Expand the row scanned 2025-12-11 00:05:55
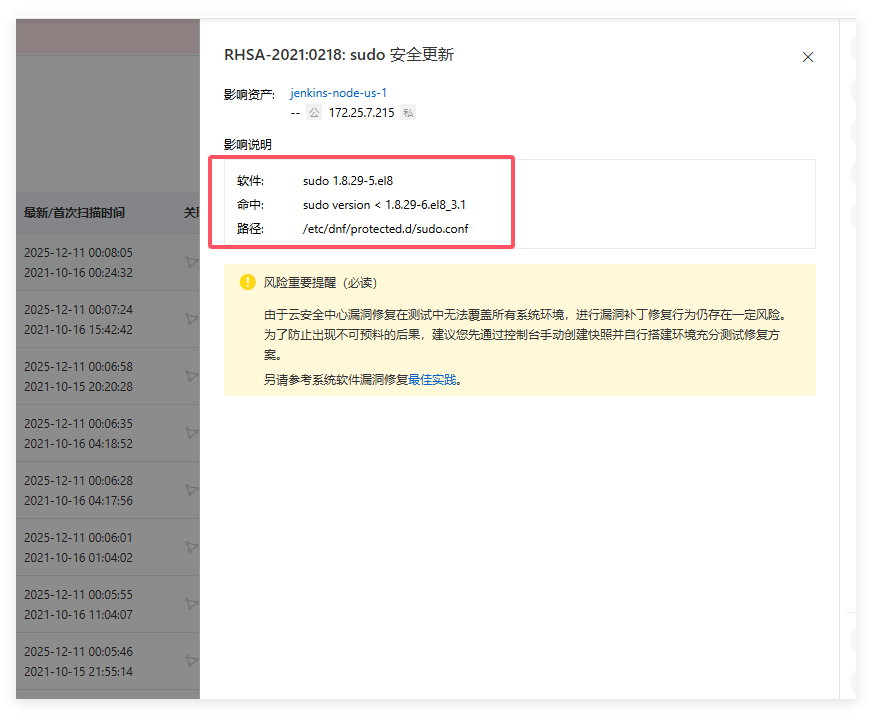872x715 pixels. [x=191, y=604]
